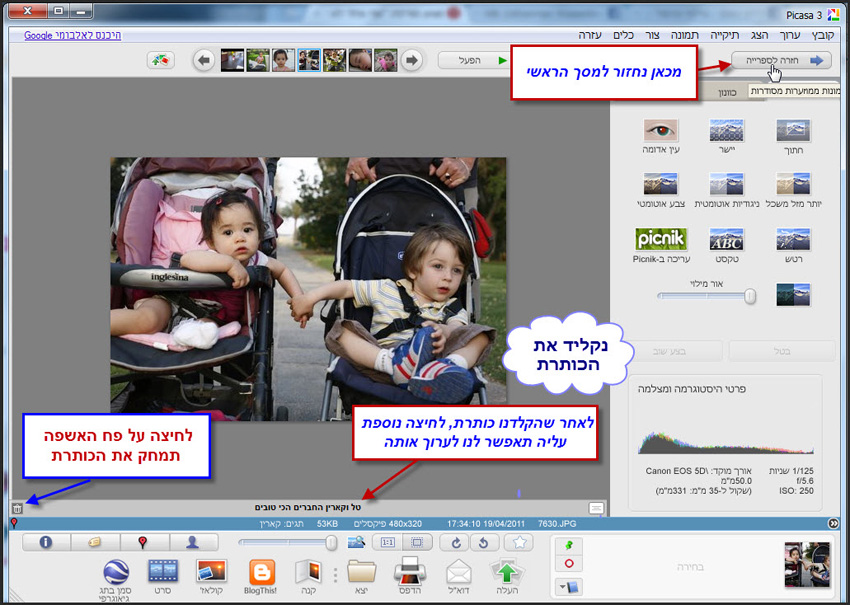Open the קובץ (File) menu
850x605 pixels.
(822, 35)
